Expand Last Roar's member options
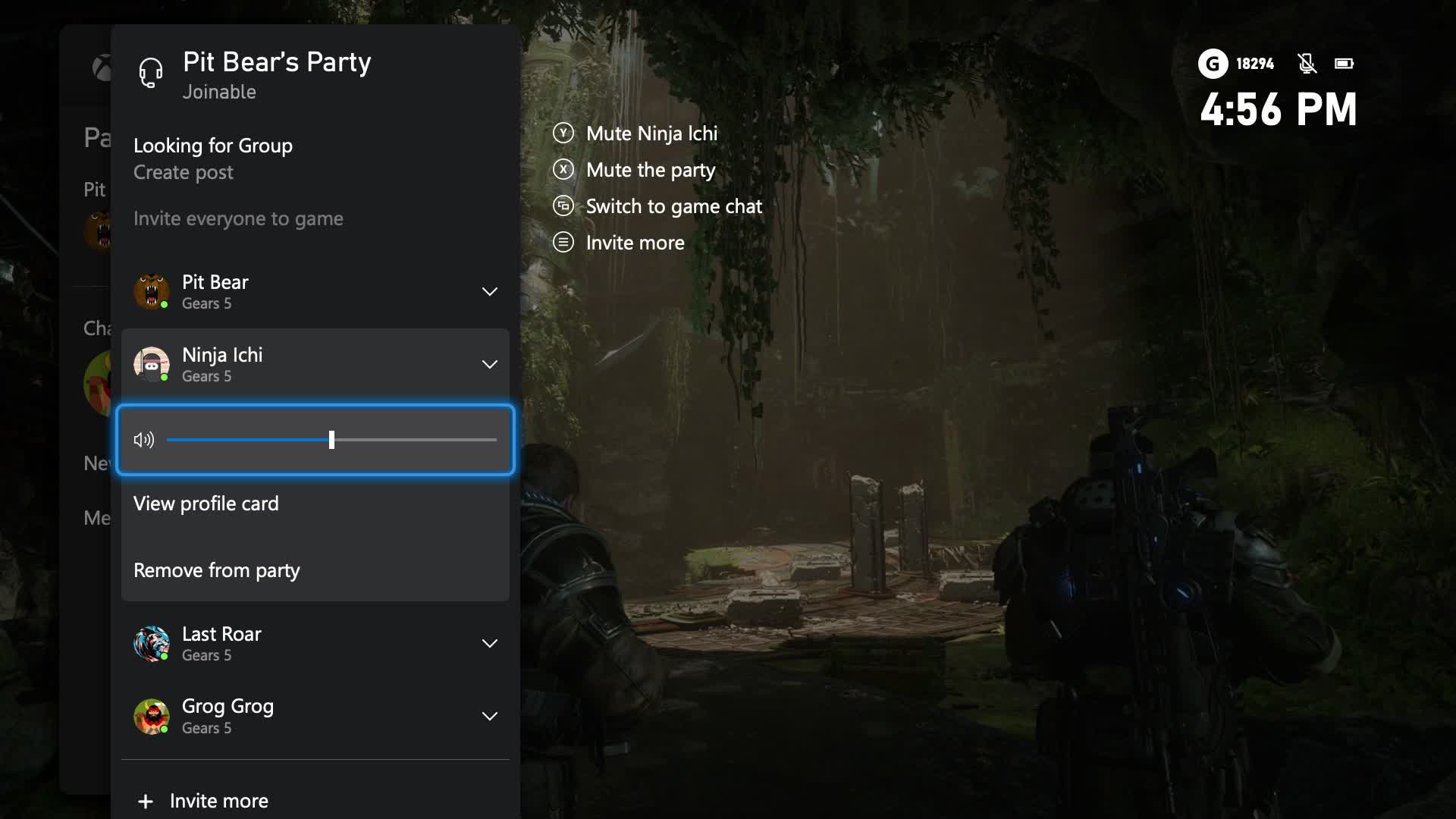The height and width of the screenshot is (819, 1456). tap(489, 643)
